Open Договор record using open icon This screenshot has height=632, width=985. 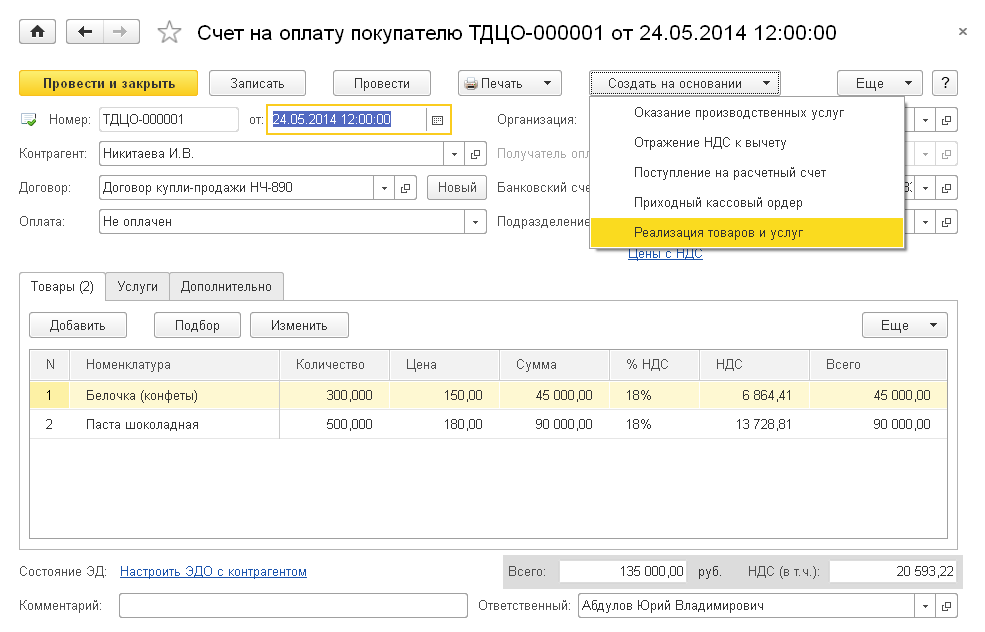407,187
